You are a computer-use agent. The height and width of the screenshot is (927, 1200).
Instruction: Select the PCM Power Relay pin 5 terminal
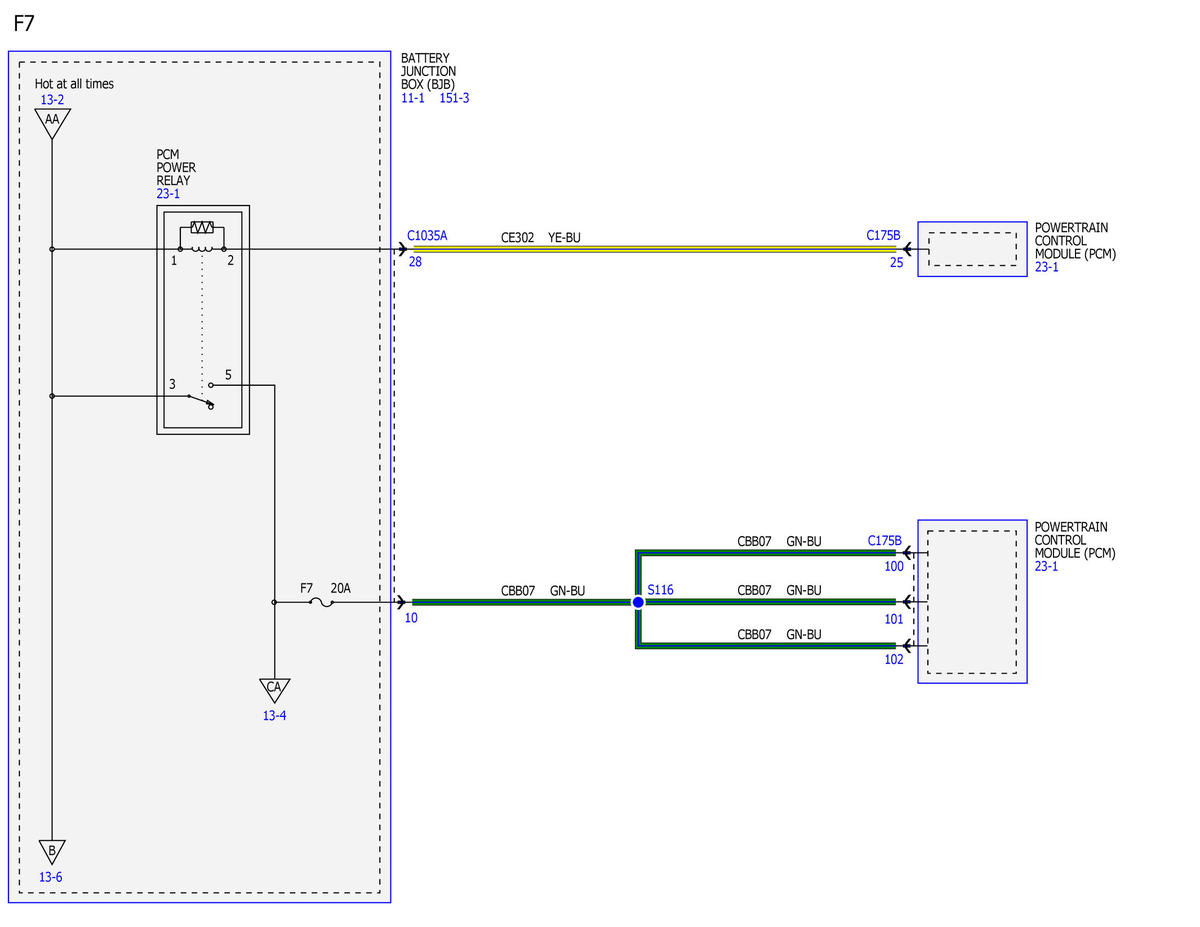211,385
